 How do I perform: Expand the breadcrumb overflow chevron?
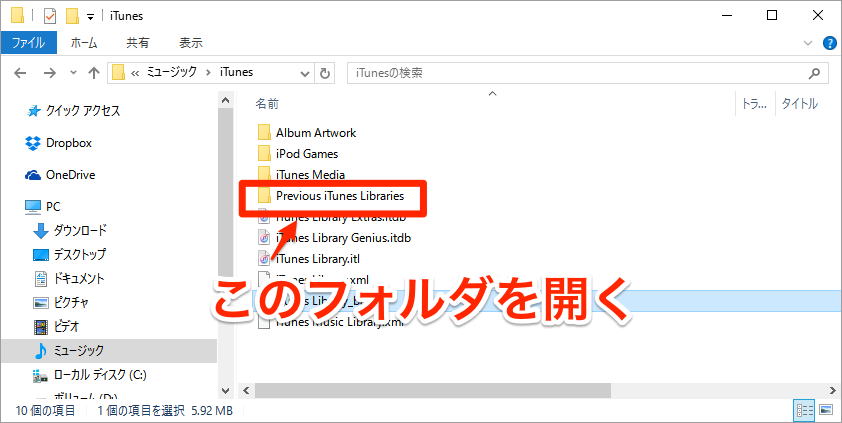click(x=135, y=72)
